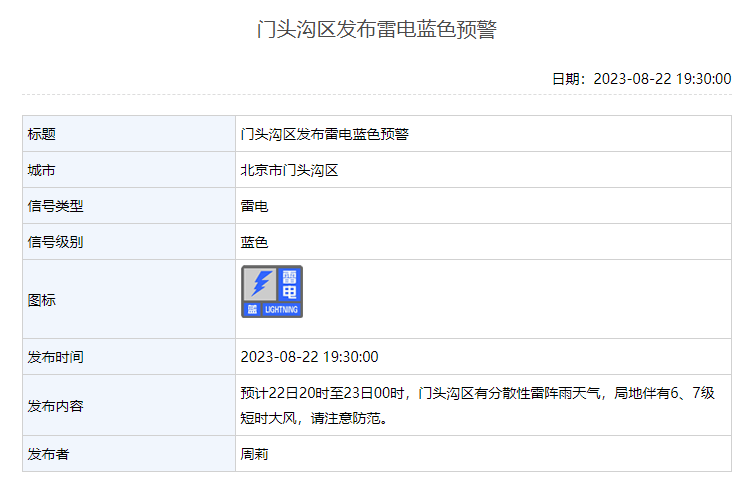Screen dimensions: 752x486
Task: Click the 发布者 row label
Action: [48, 454]
